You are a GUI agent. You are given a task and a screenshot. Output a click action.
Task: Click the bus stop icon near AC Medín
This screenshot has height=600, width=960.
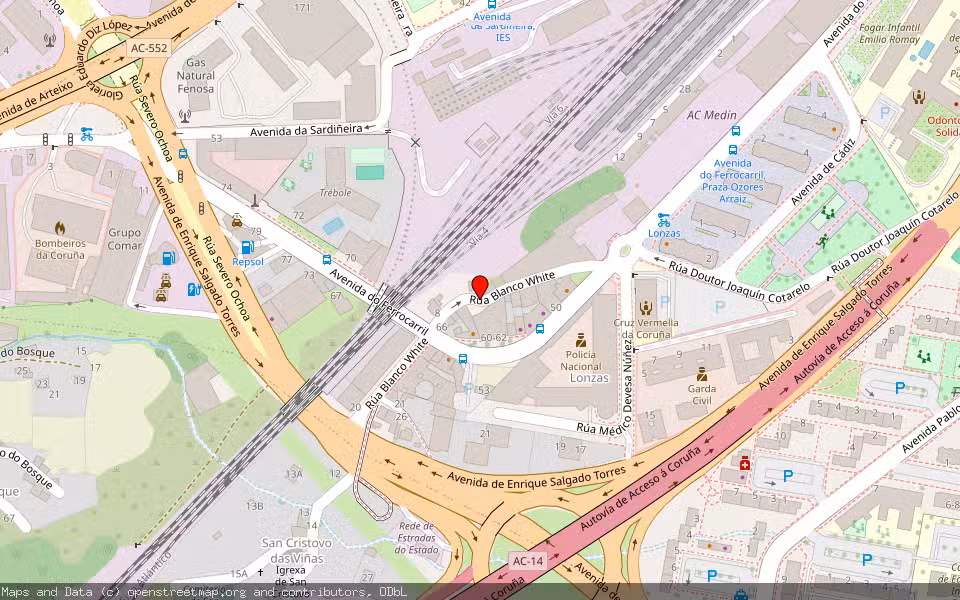[x=736, y=131]
